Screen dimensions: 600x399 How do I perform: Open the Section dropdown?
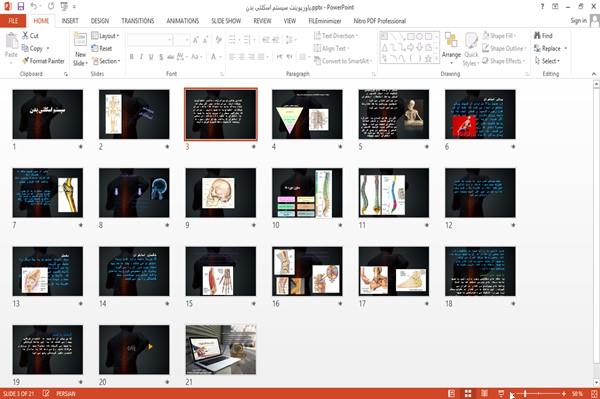(x=106, y=61)
